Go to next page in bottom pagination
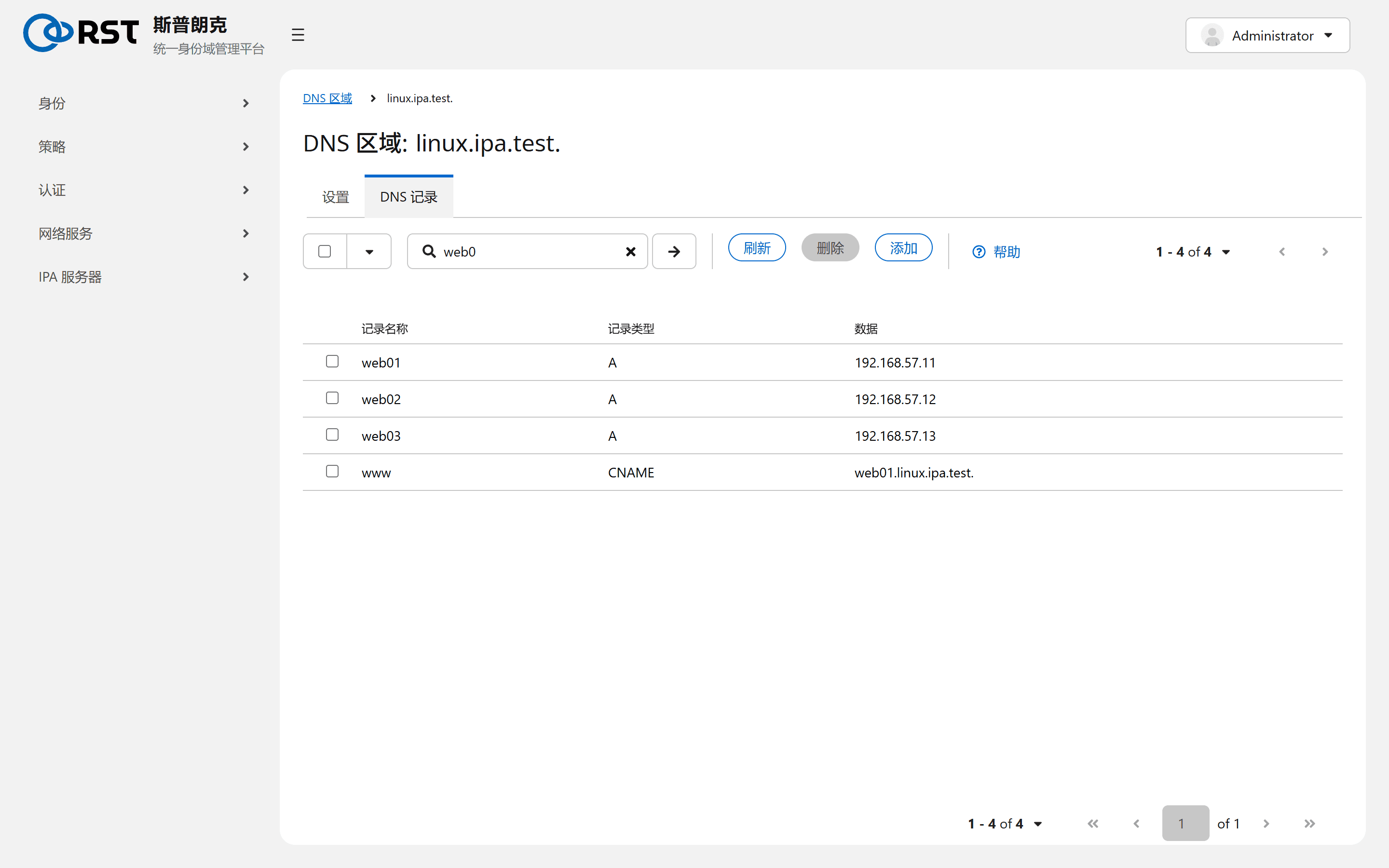Viewport: 1389px width, 868px height. pyautogui.click(x=1266, y=824)
